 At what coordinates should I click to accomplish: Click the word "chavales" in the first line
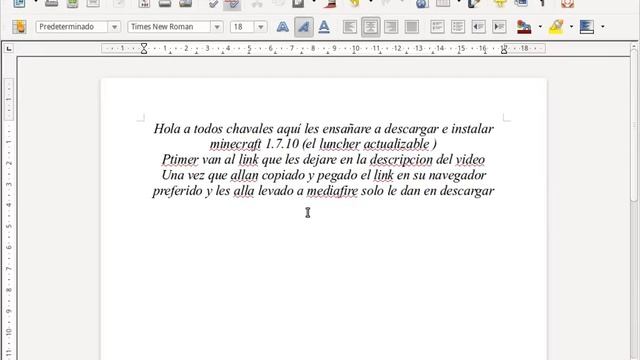click(x=249, y=129)
